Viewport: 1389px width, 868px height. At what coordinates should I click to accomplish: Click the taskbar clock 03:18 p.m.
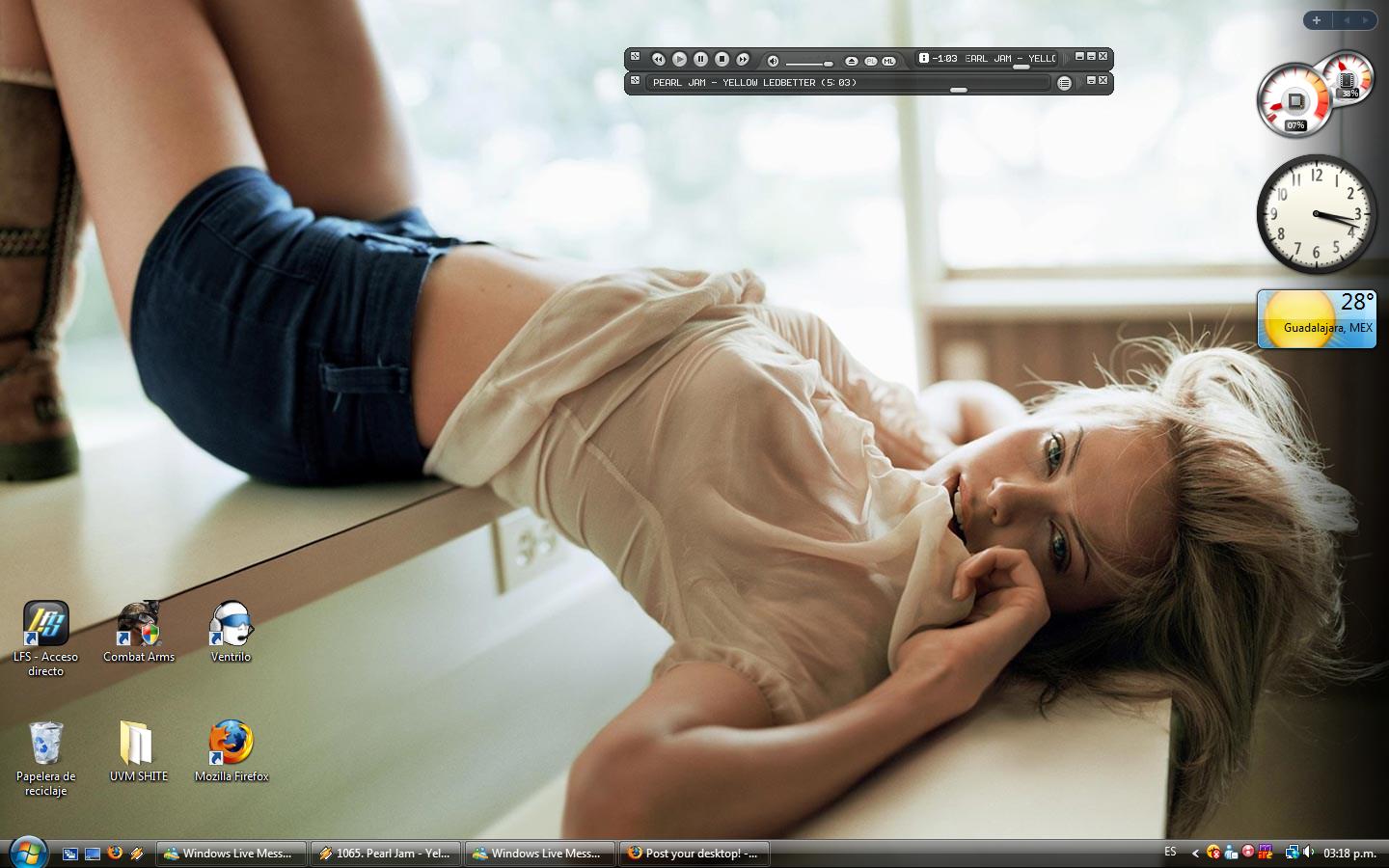[1349, 854]
